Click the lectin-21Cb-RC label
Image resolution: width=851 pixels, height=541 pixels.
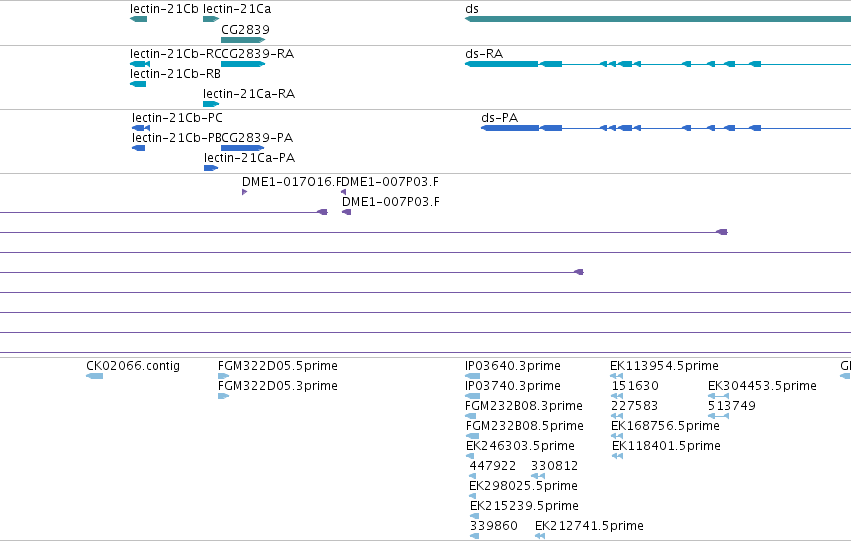click(175, 54)
